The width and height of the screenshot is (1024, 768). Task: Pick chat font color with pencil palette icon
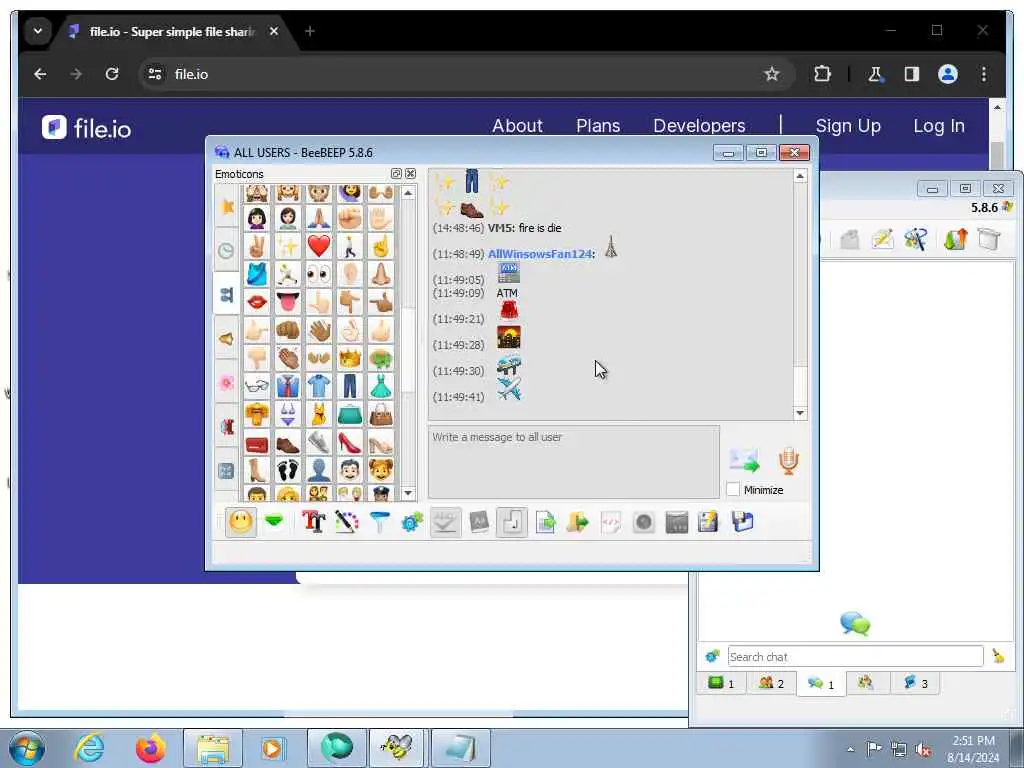347,522
